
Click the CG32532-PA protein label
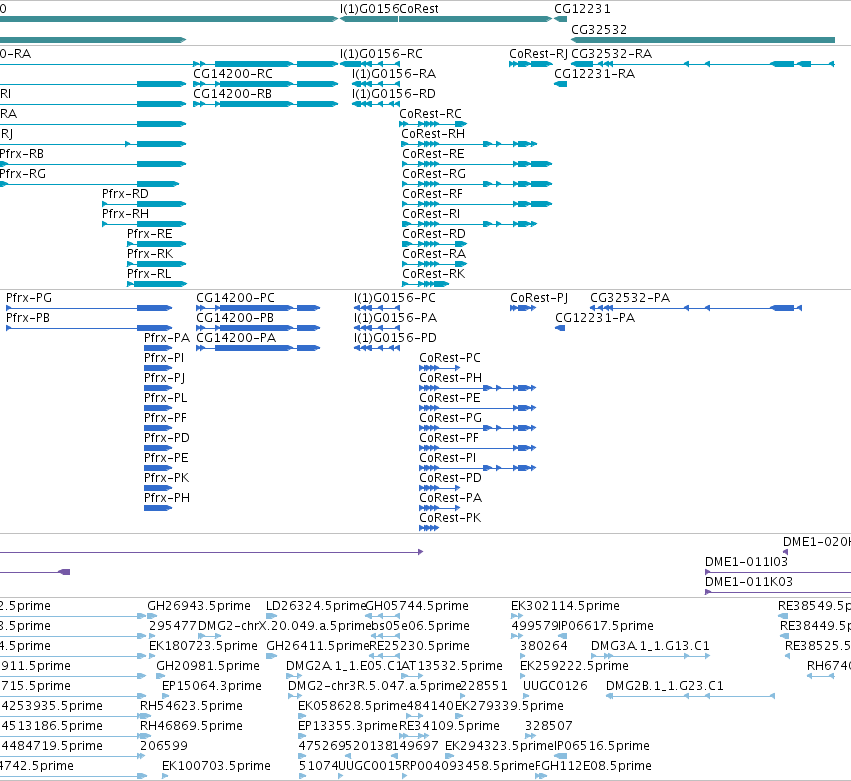click(630, 298)
